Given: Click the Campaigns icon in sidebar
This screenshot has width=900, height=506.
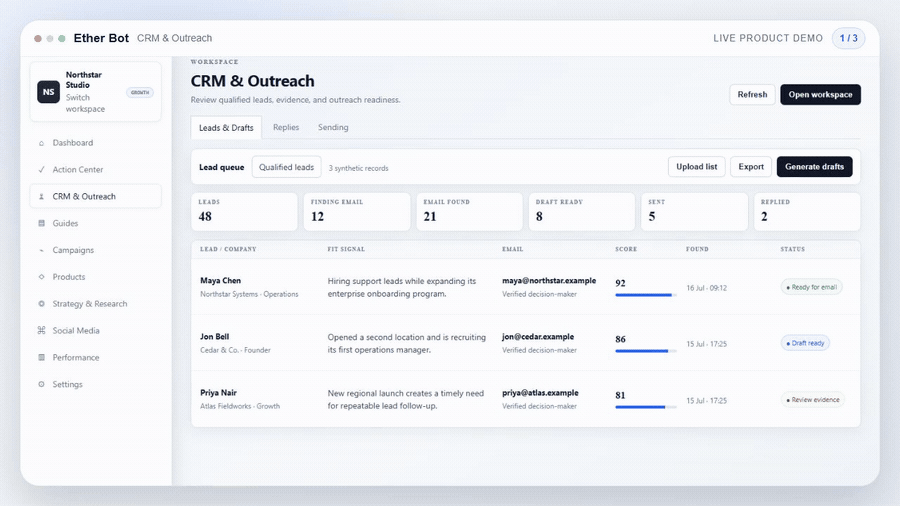Looking at the screenshot, I should coord(41,250).
